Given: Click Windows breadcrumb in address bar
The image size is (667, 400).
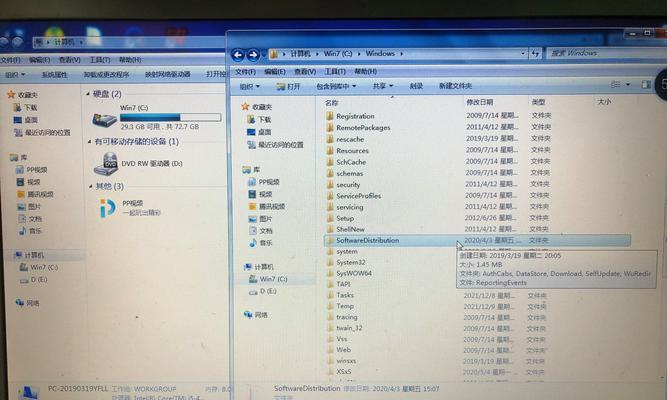Looking at the screenshot, I should coord(380,54).
